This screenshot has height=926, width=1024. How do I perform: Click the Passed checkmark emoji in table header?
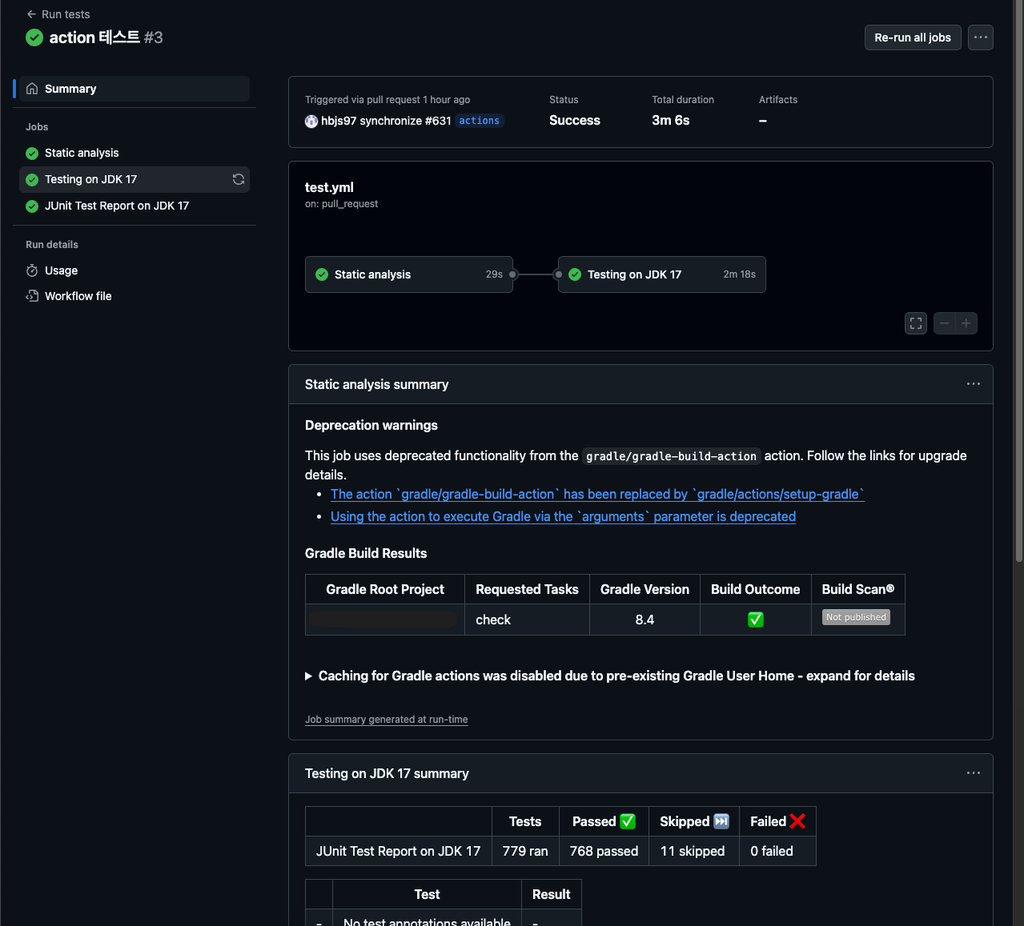click(628, 822)
